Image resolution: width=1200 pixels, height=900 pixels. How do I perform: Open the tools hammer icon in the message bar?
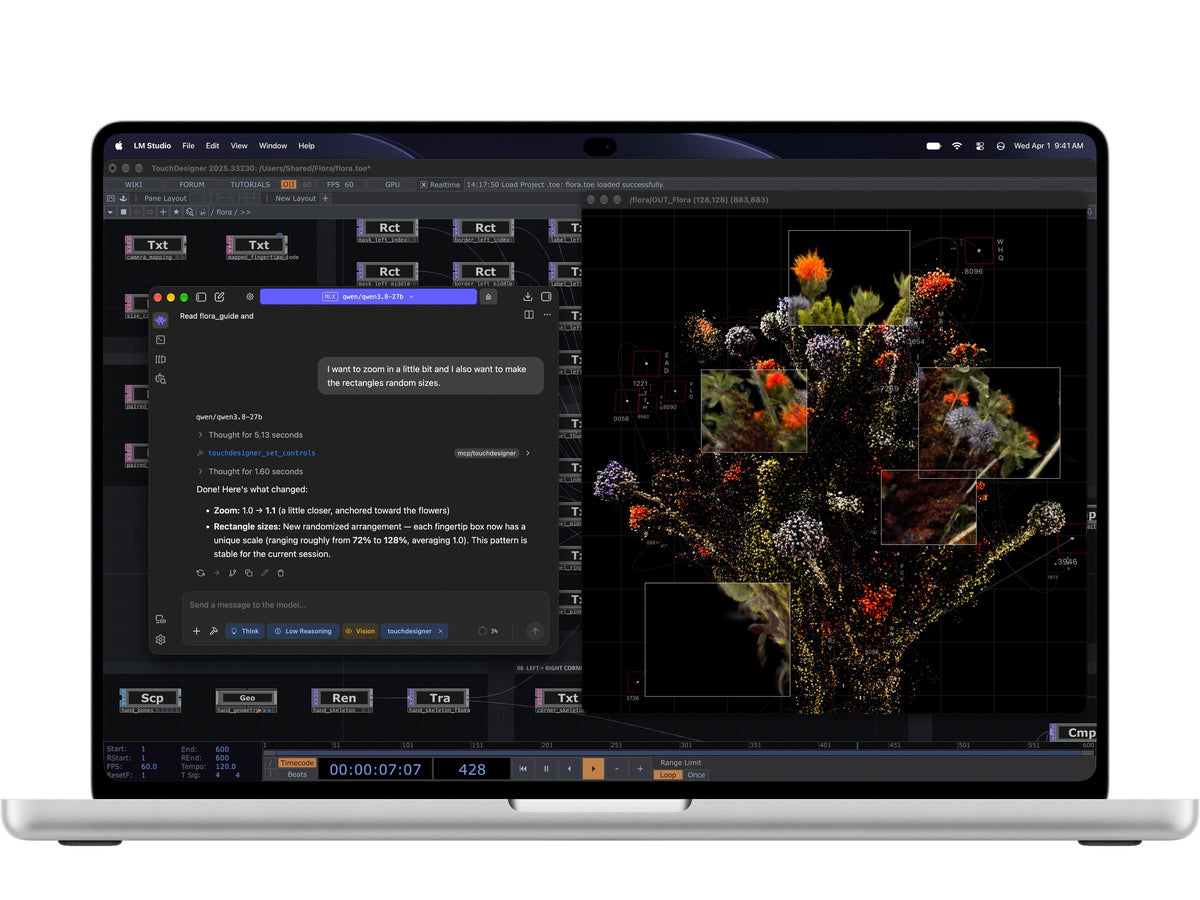pyautogui.click(x=213, y=631)
